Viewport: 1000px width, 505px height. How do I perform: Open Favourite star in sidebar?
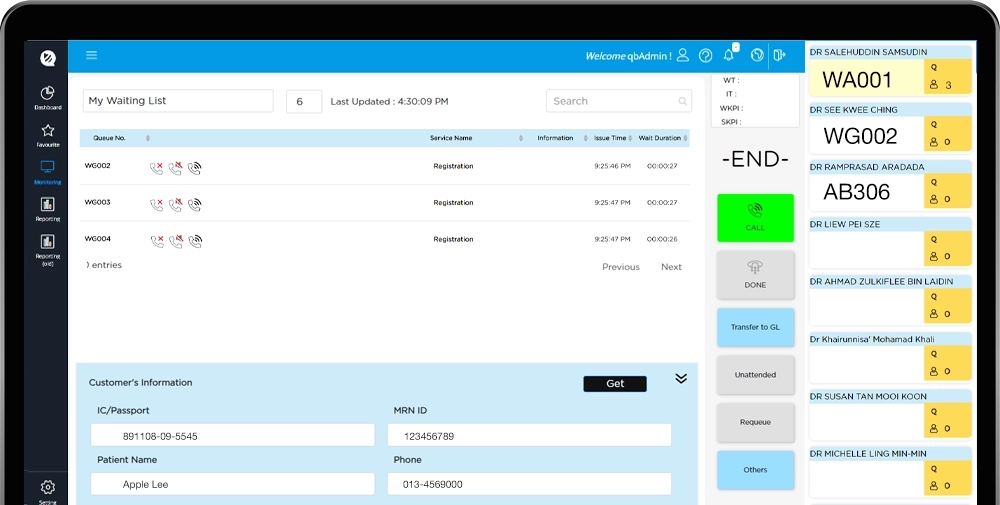click(47, 135)
